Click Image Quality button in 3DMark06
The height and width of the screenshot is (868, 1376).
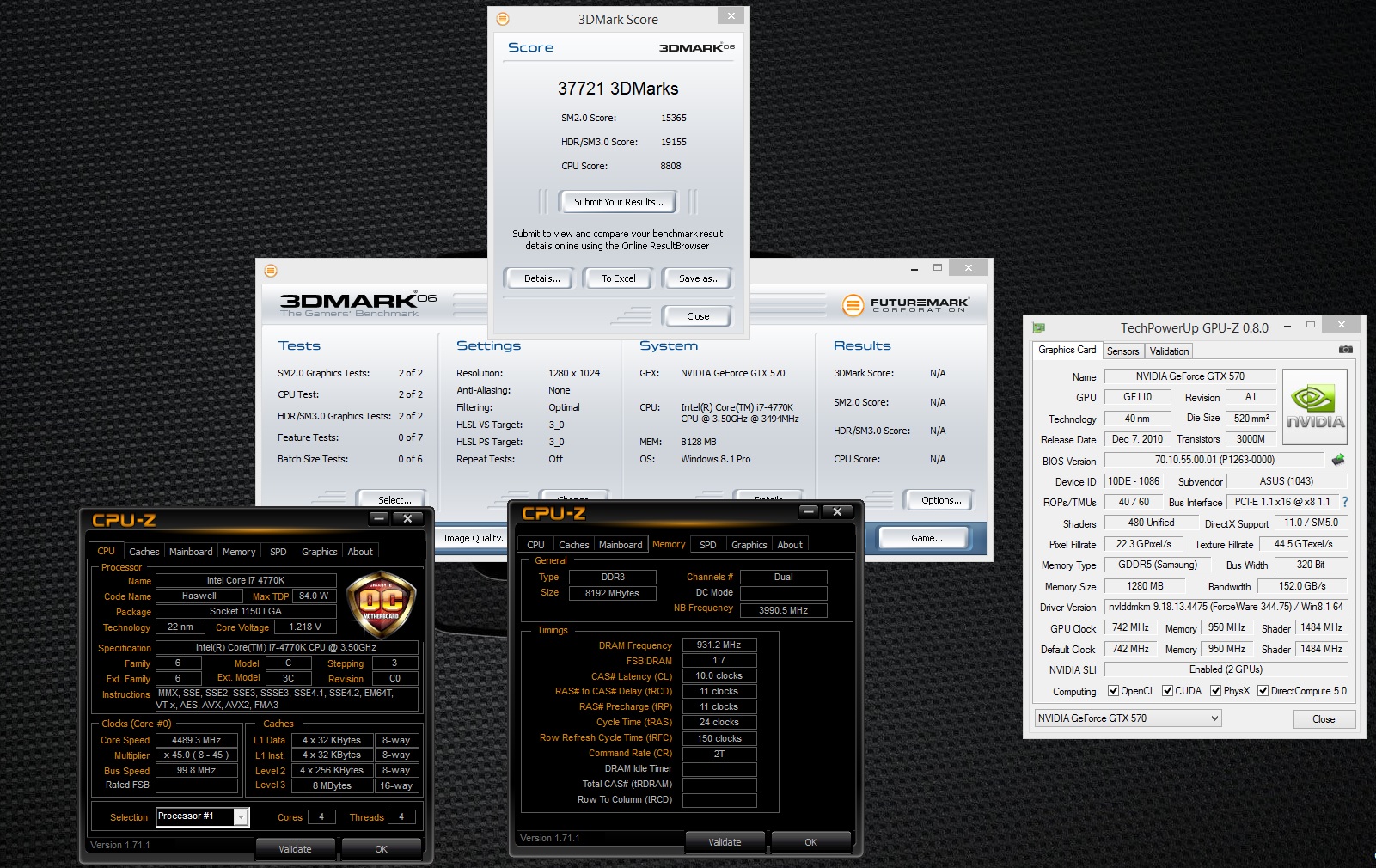click(473, 538)
